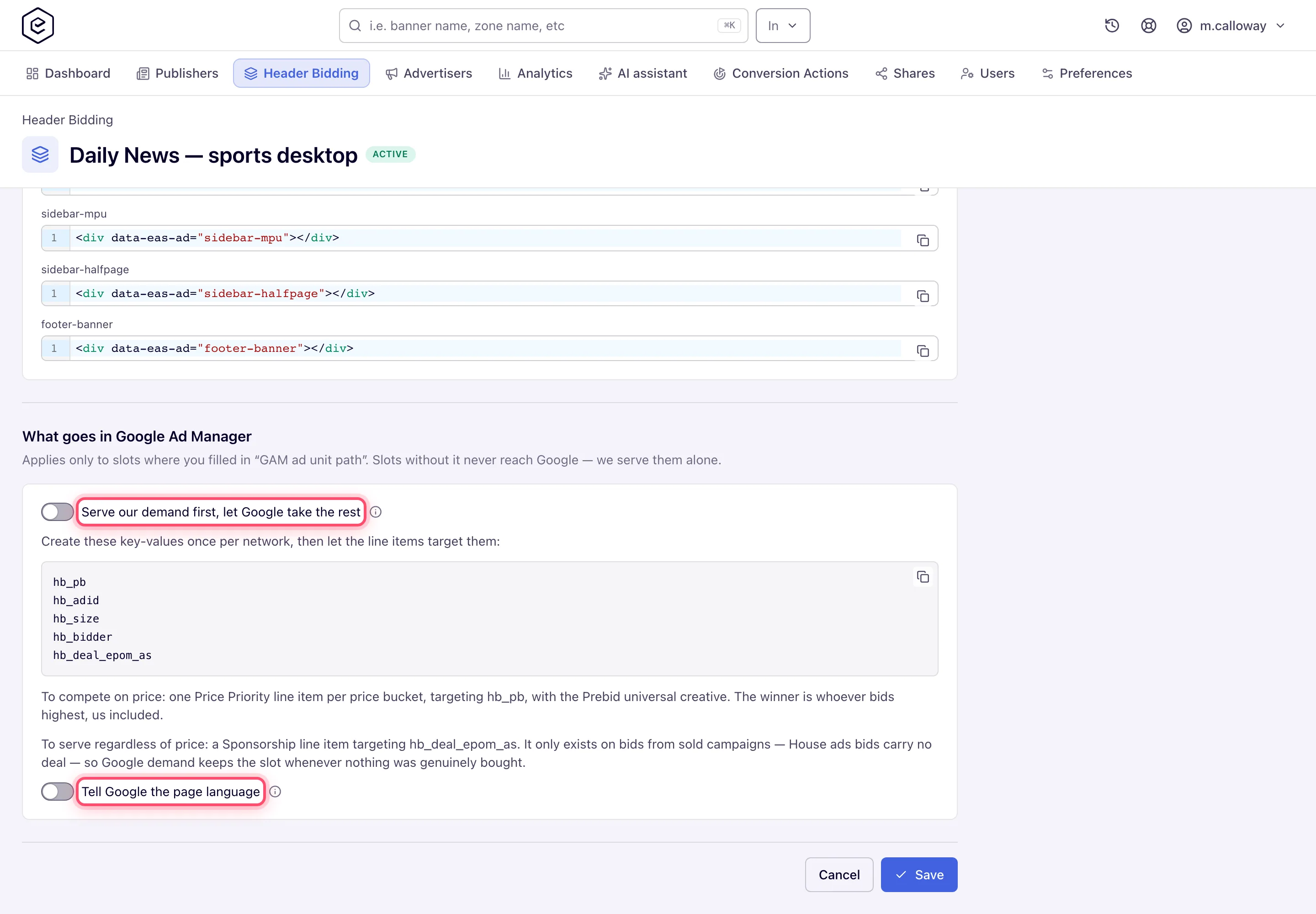Open the In search scope dropdown
1316x914 pixels.
[x=783, y=26]
